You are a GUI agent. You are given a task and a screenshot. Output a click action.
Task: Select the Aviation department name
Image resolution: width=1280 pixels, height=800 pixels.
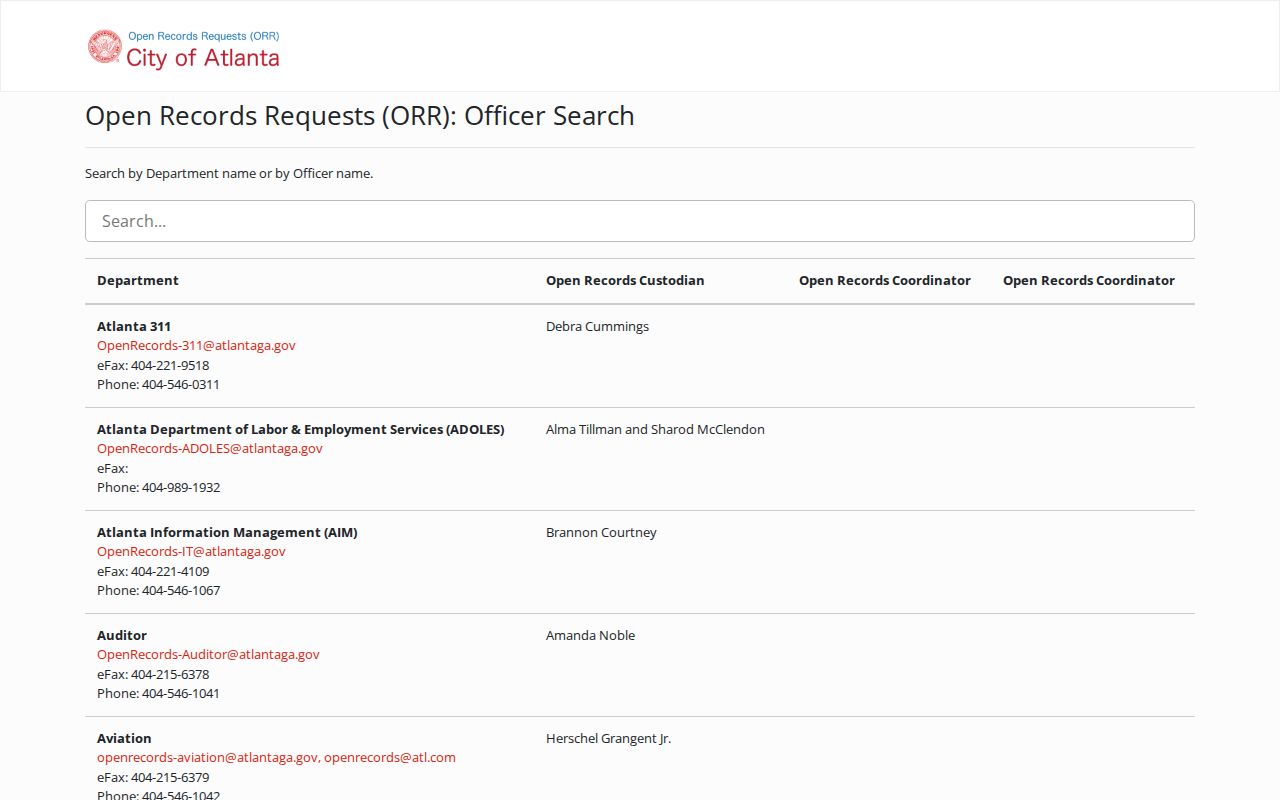tap(124, 738)
